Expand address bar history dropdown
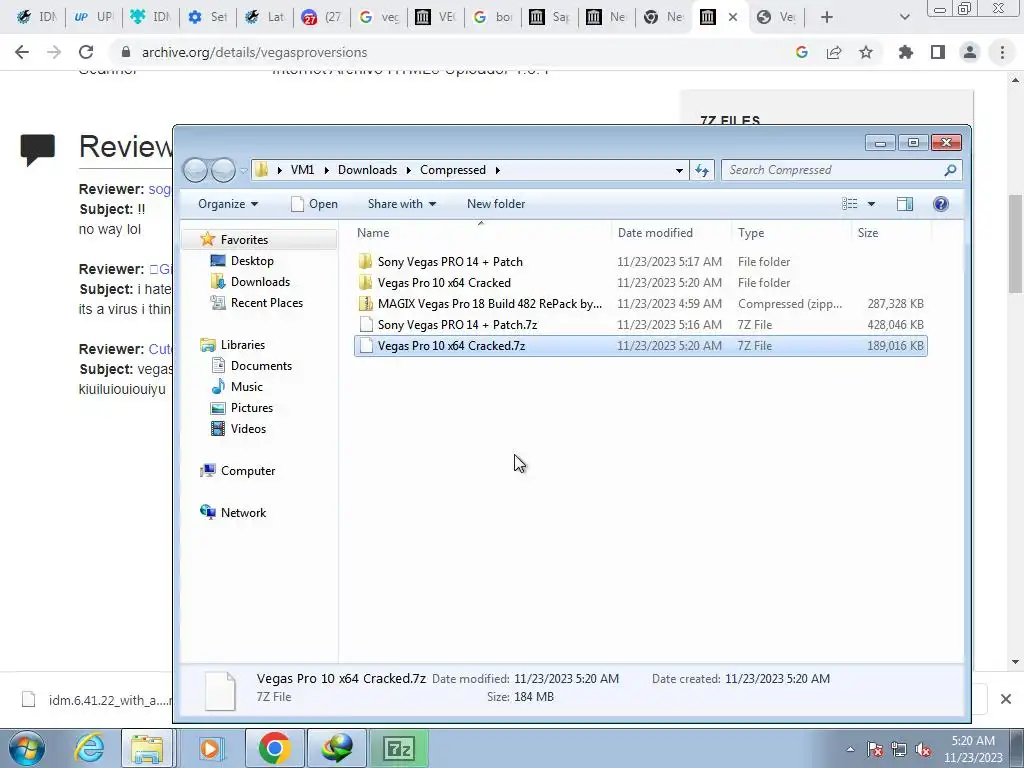1024x768 pixels. coord(679,170)
